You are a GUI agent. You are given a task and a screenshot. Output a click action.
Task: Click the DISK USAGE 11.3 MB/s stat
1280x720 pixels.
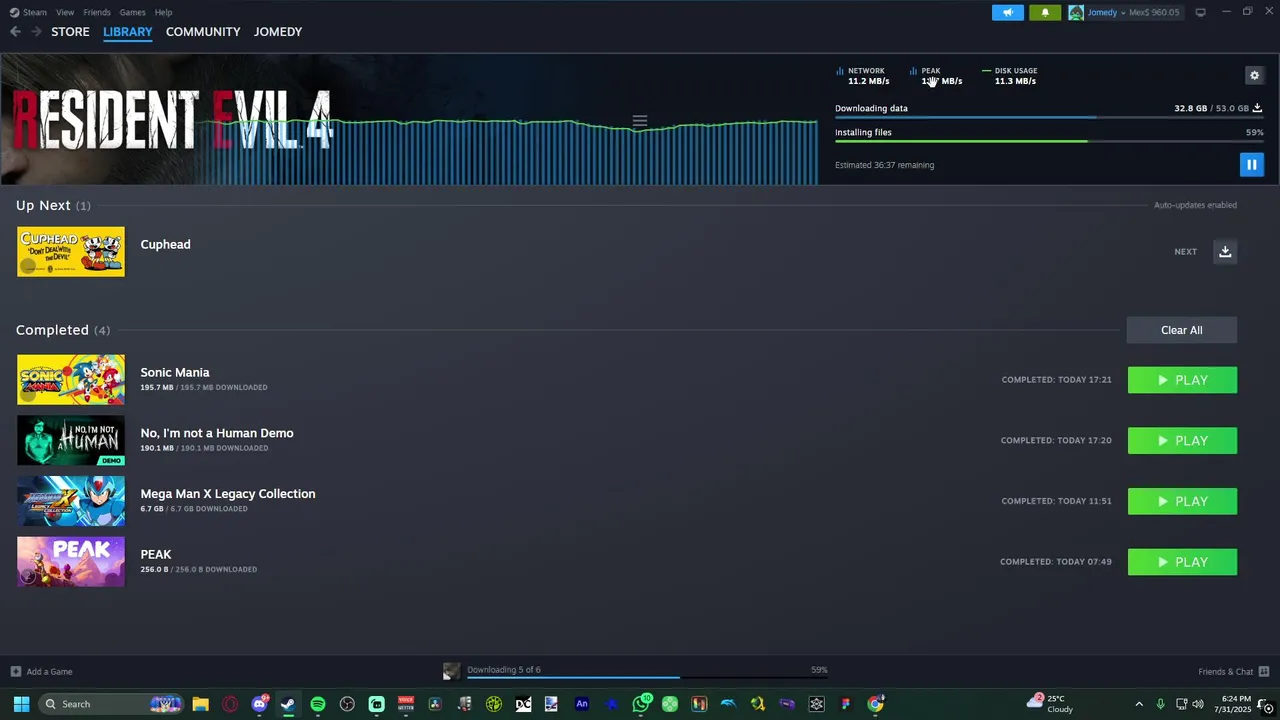(x=1010, y=76)
